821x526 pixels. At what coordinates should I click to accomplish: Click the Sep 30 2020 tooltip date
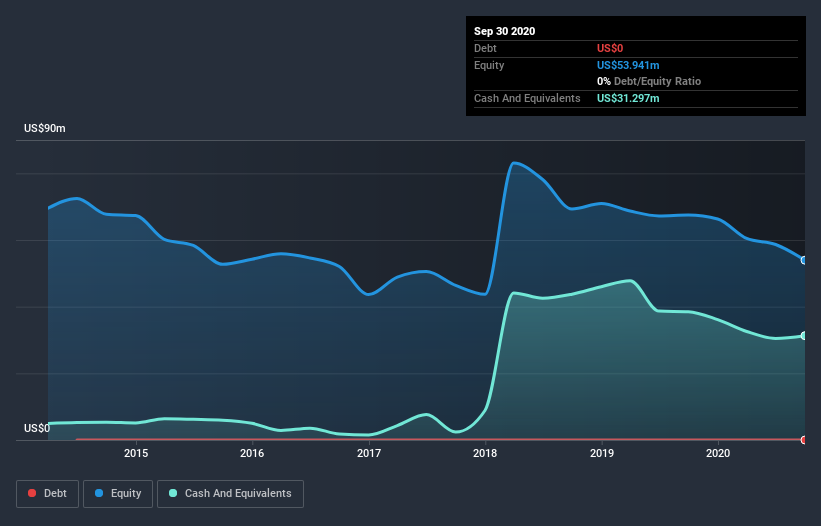[x=505, y=31]
